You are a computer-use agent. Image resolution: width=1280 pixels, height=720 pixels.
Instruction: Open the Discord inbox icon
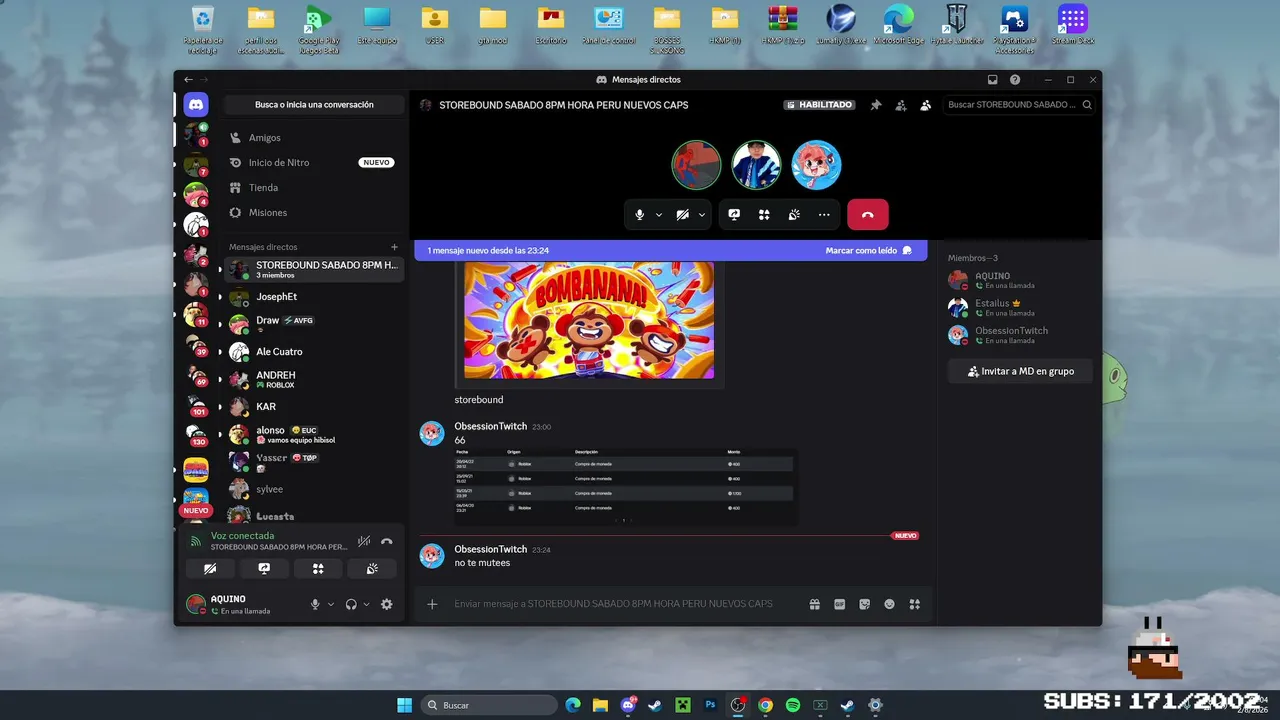point(992,80)
